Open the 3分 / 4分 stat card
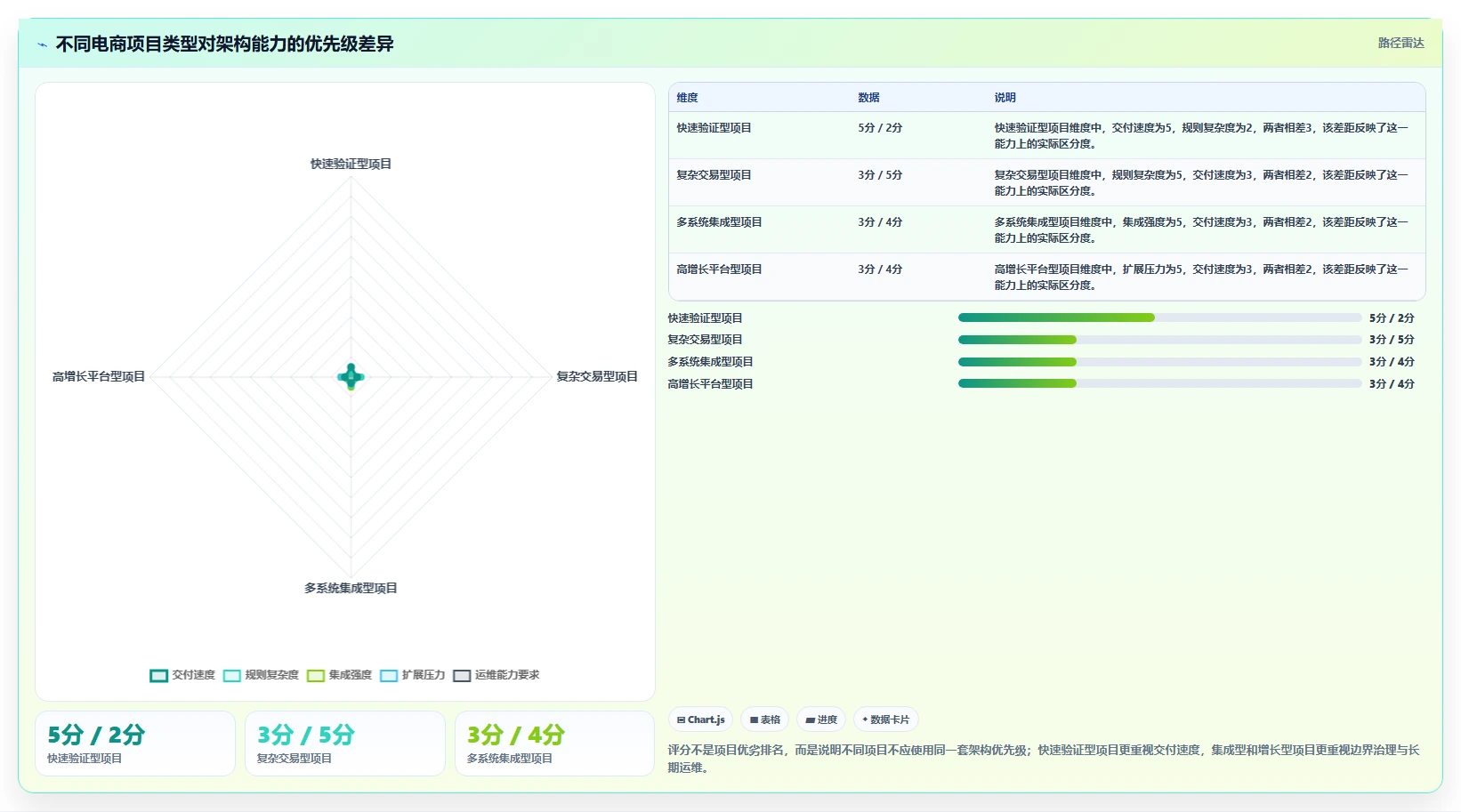1461x812 pixels. point(555,744)
